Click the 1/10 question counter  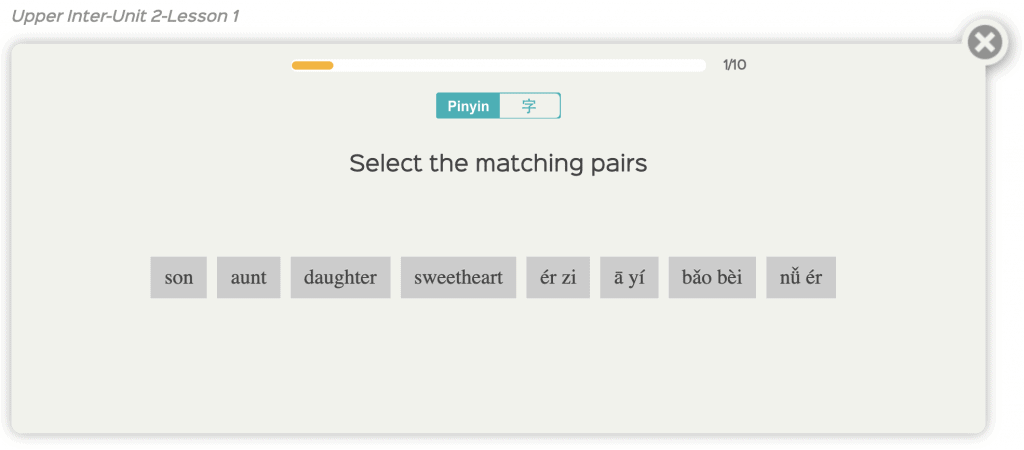point(735,65)
